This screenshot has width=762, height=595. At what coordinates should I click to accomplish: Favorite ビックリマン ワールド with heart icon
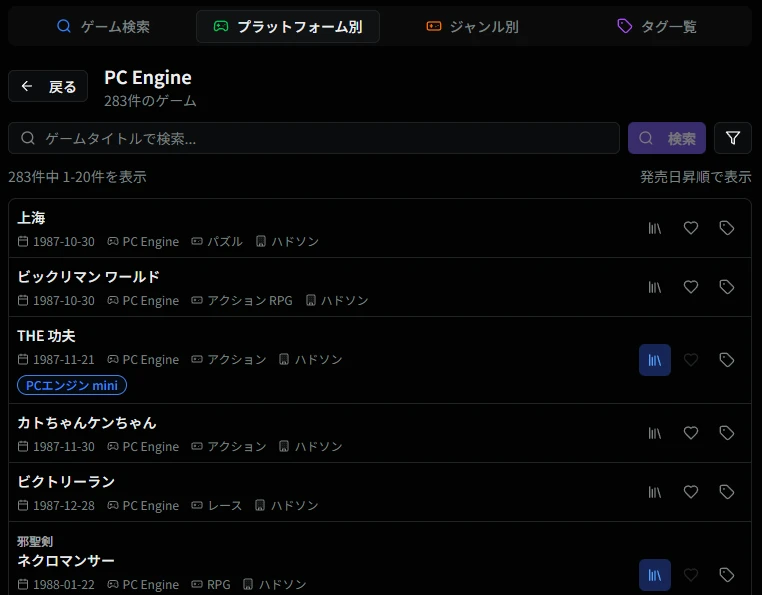pyautogui.click(x=691, y=287)
